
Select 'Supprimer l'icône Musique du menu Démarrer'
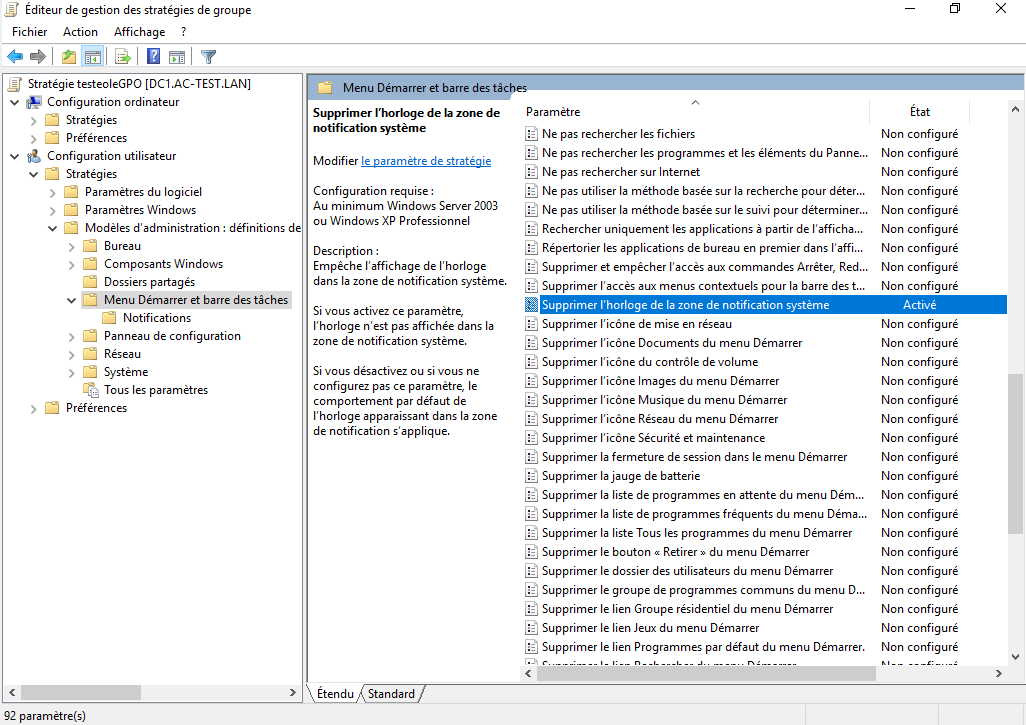pyautogui.click(x=664, y=400)
